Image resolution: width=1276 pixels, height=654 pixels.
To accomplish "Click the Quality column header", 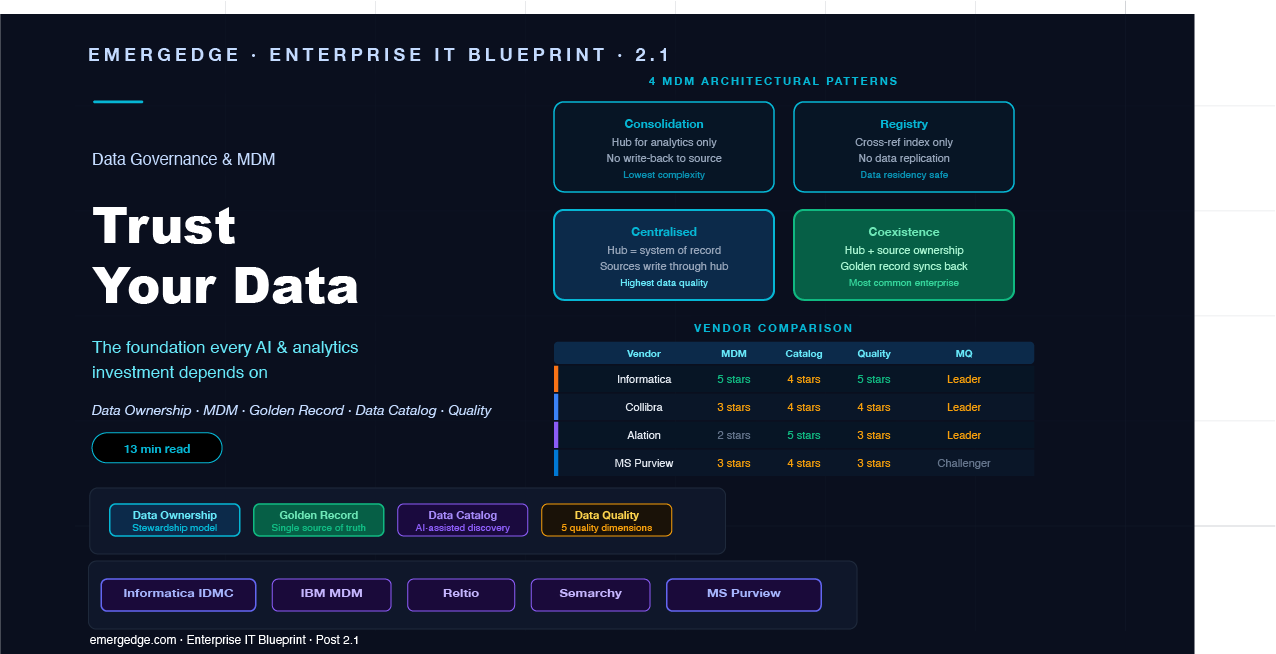I will 874,353.
